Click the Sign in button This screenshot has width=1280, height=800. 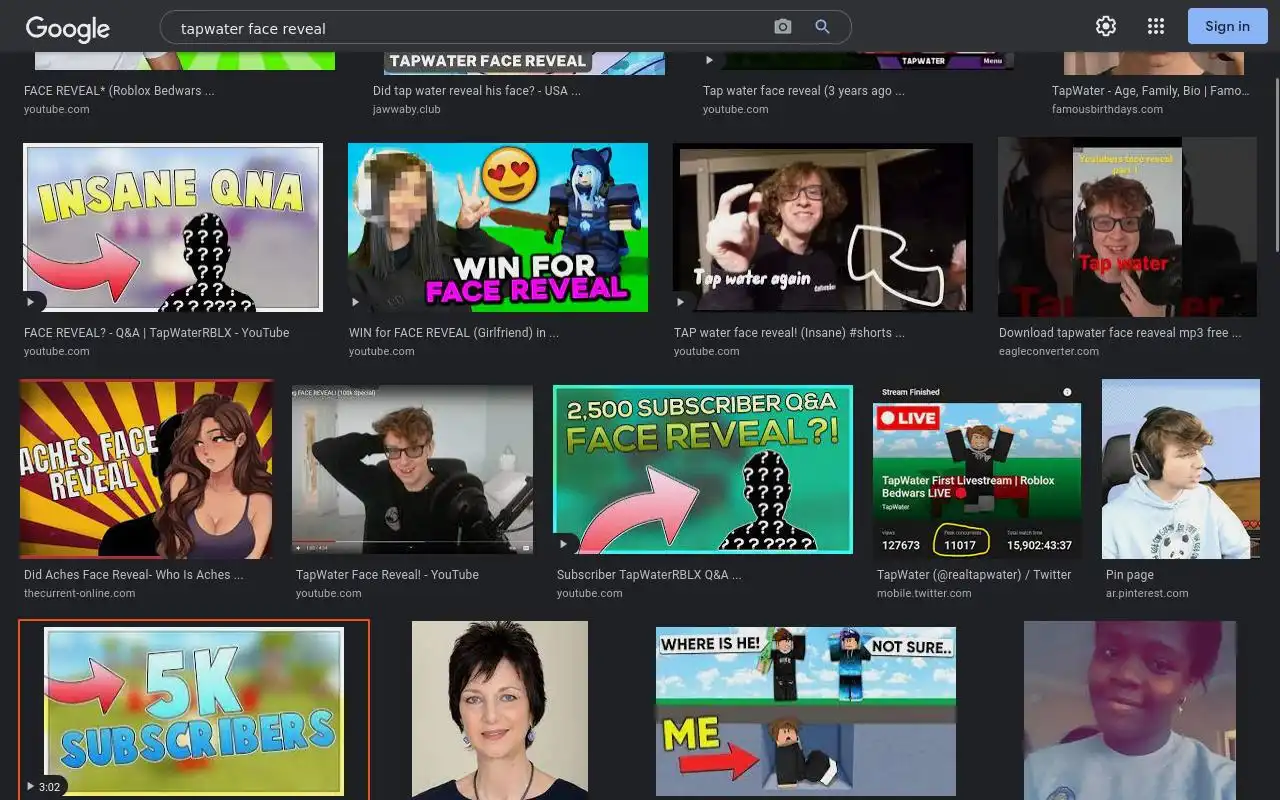pos(1227,26)
